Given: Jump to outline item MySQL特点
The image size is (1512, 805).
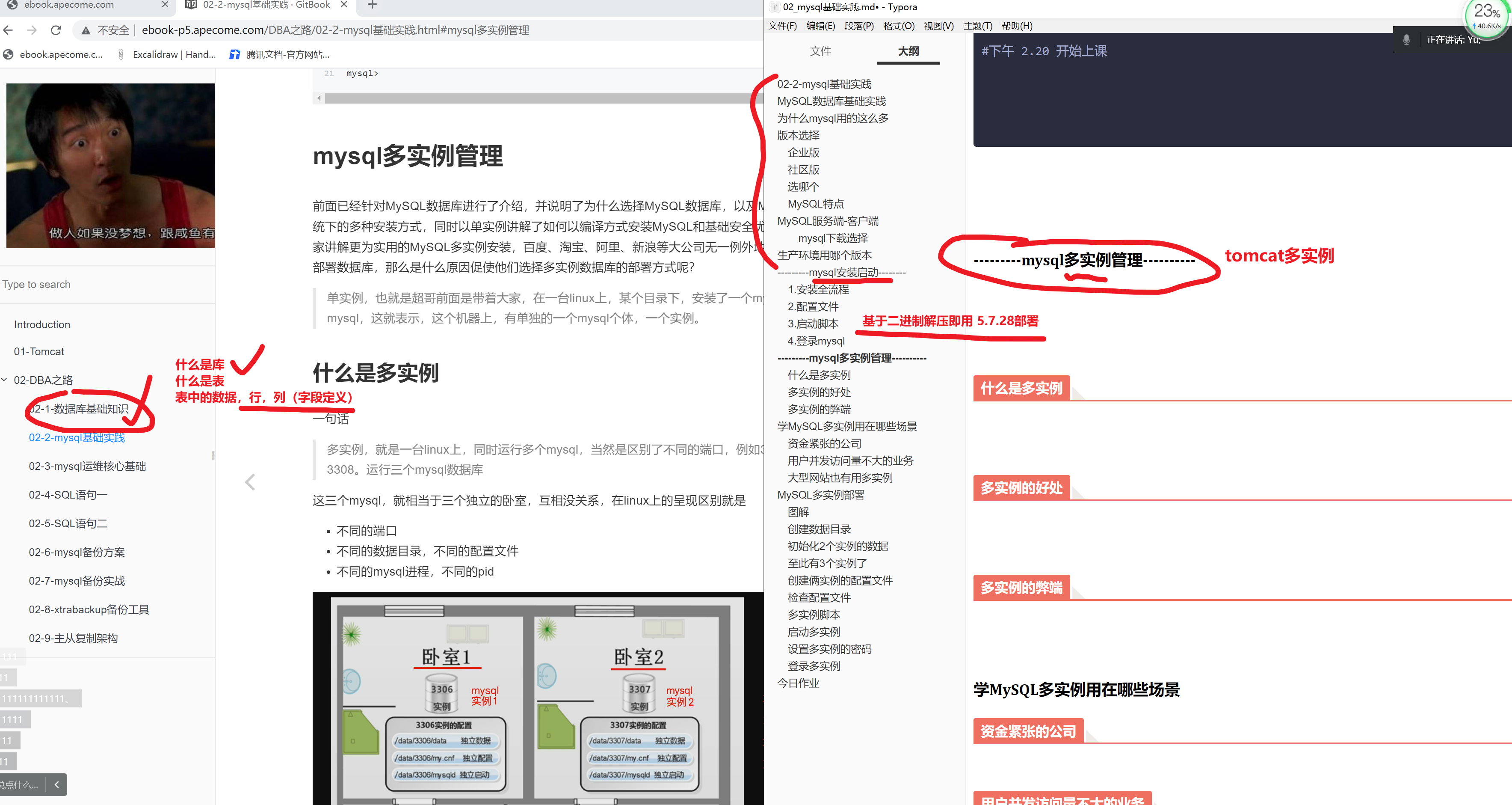Looking at the screenshot, I should point(816,204).
